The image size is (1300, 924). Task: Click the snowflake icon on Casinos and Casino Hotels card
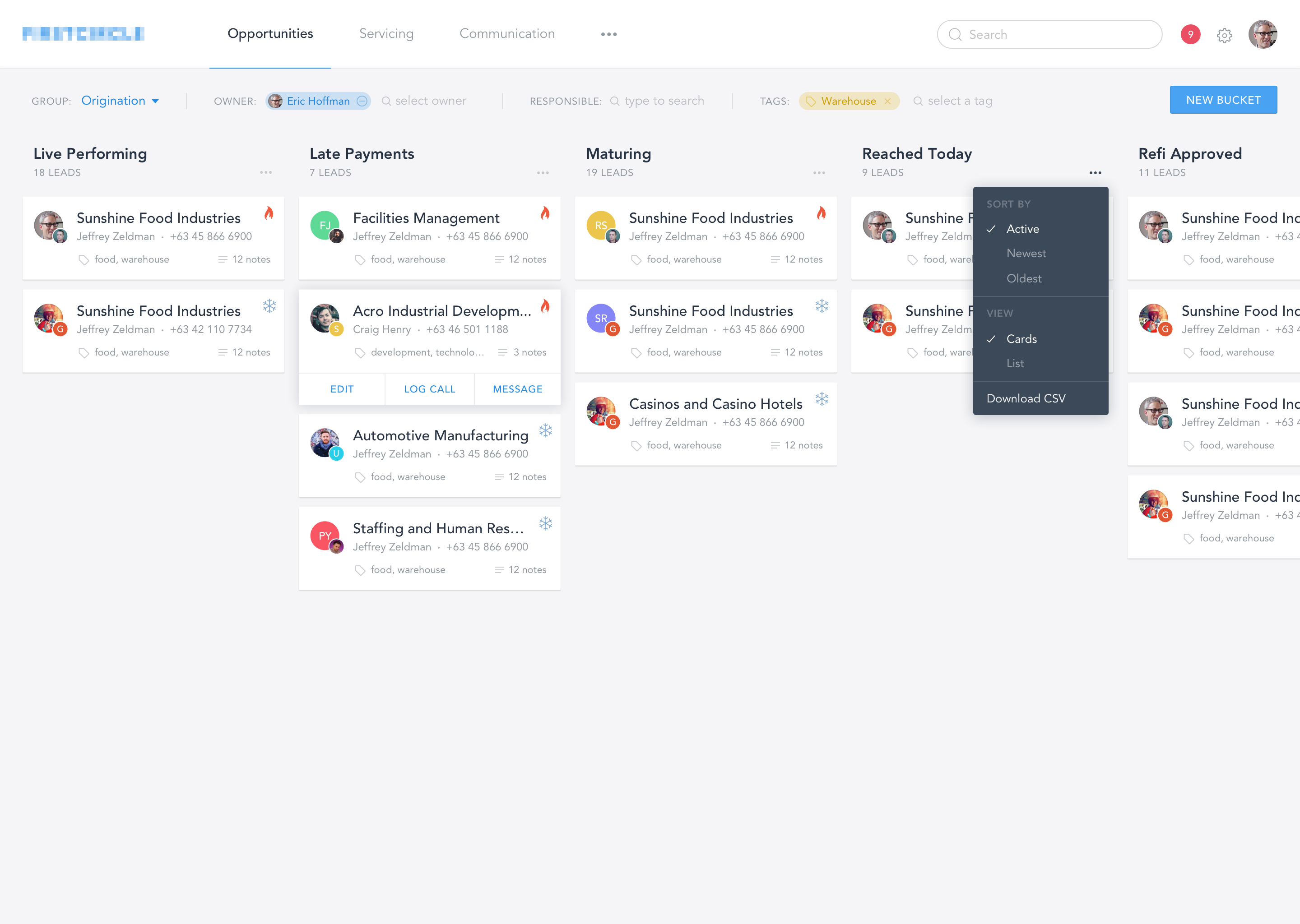pos(821,400)
